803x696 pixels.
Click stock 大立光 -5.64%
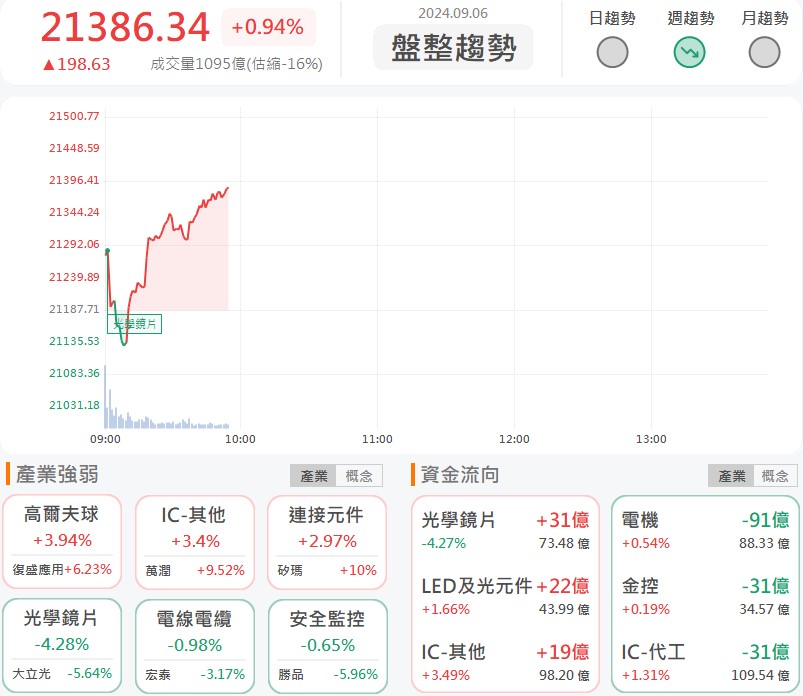click(x=62, y=673)
